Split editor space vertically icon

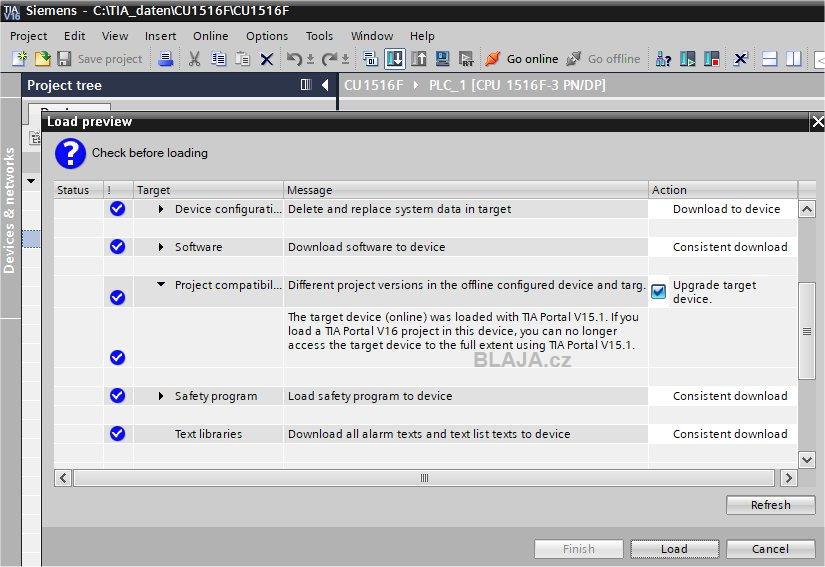pos(793,58)
